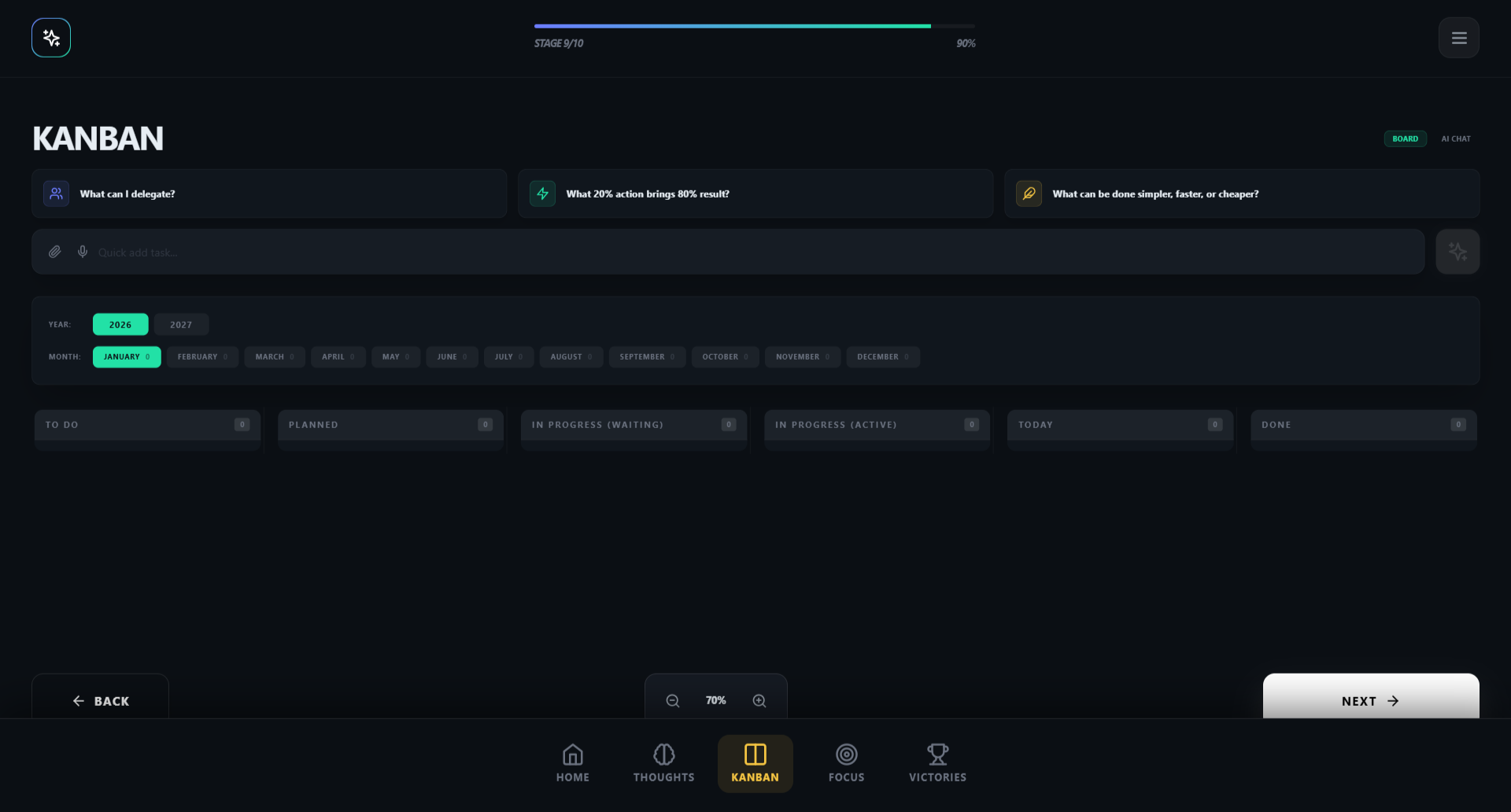Image resolution: width=1511 pixels, height=812 pixels.
Task: Click the To Do column count badge
Action: click(242, 425)
